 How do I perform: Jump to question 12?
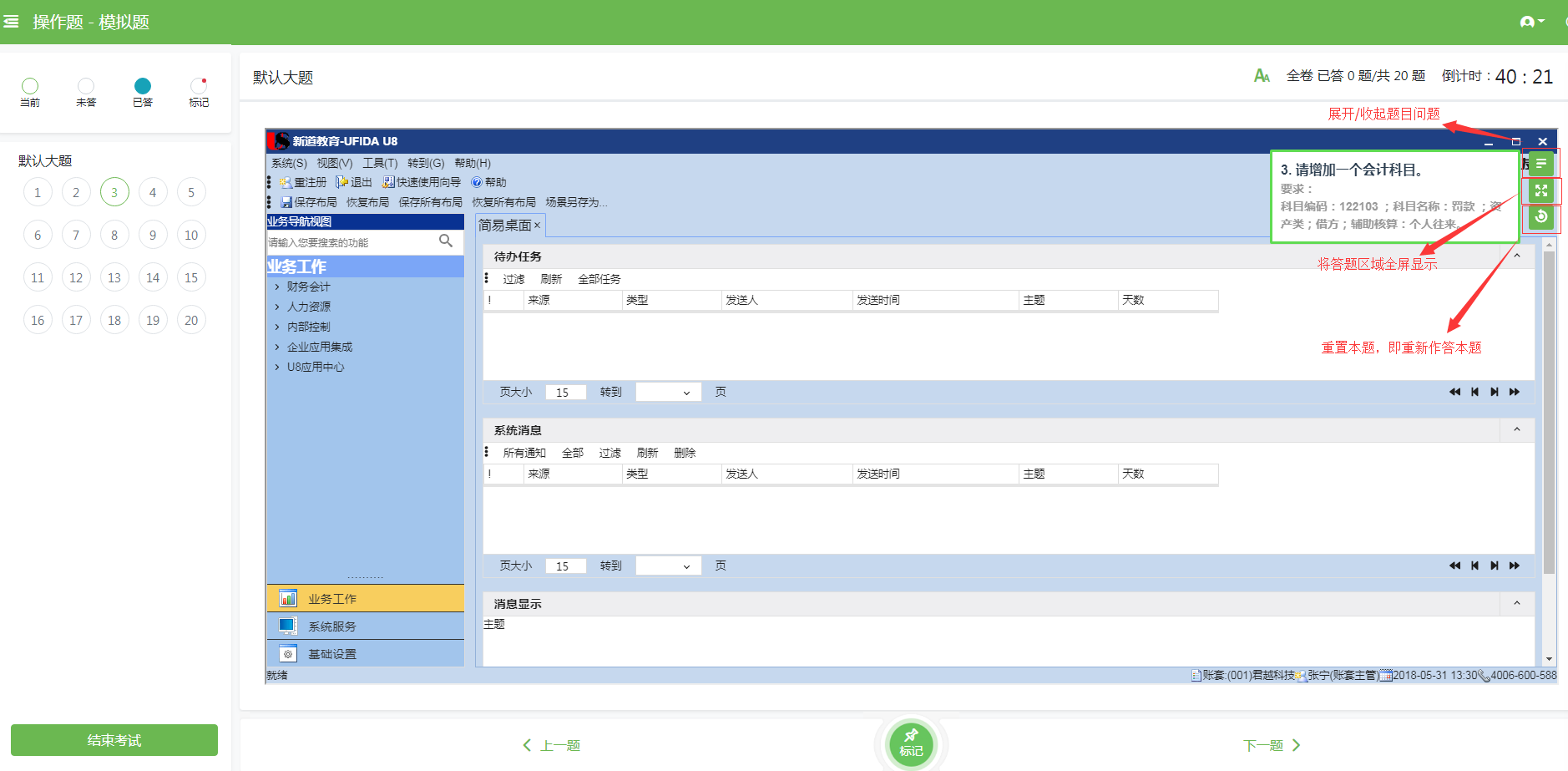[76, 277]
